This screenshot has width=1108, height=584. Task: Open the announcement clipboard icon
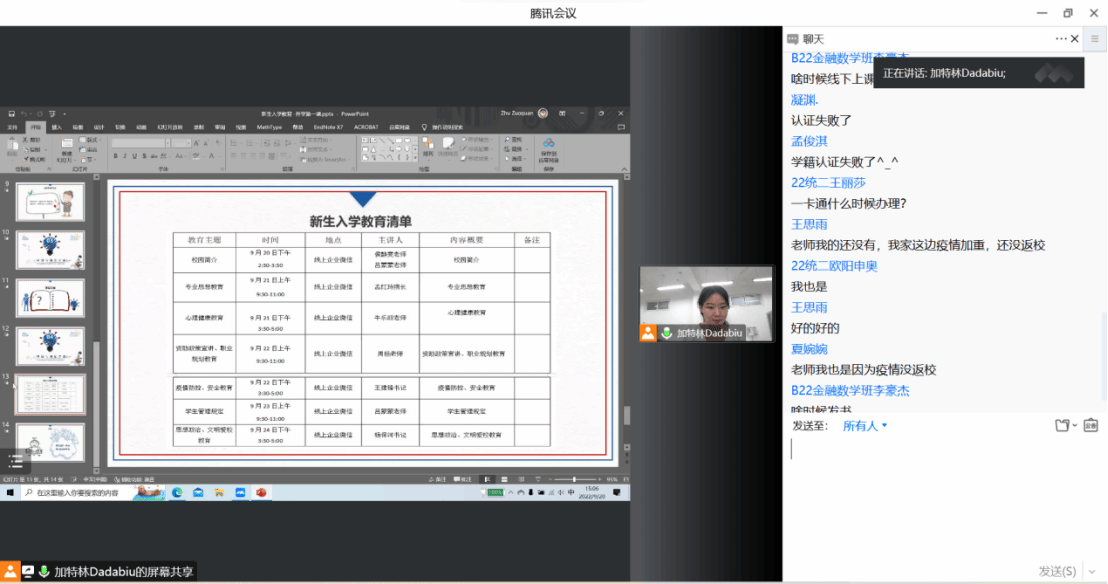1091,426
